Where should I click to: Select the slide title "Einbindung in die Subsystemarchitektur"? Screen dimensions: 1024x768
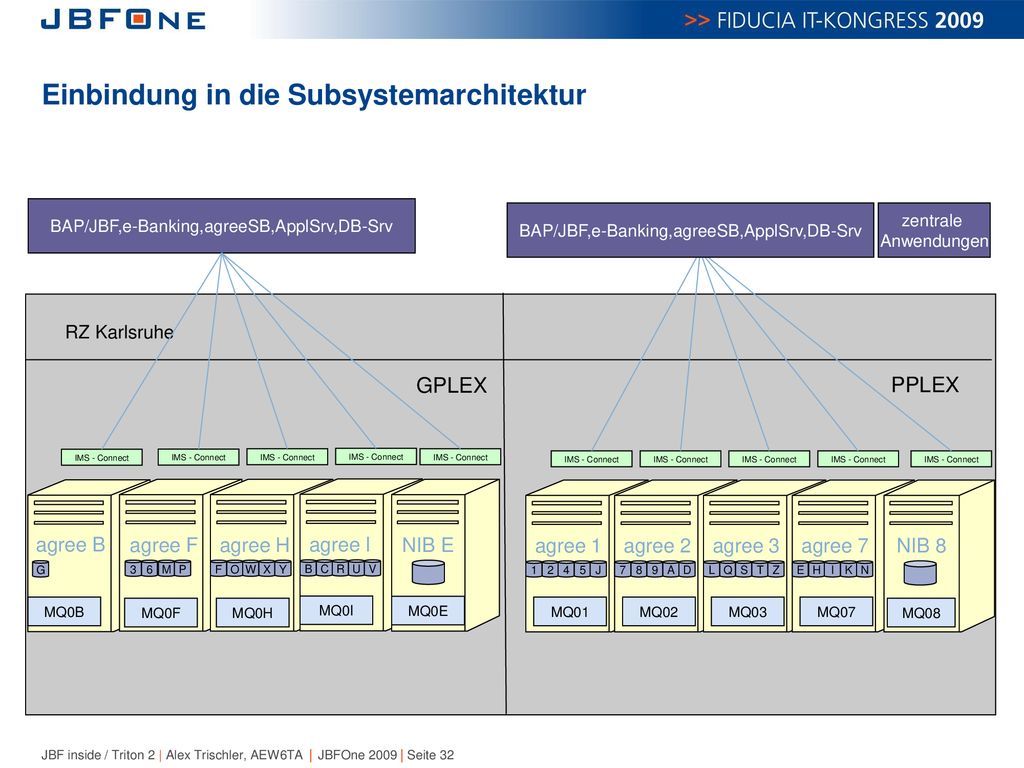[x=314, y=95]
